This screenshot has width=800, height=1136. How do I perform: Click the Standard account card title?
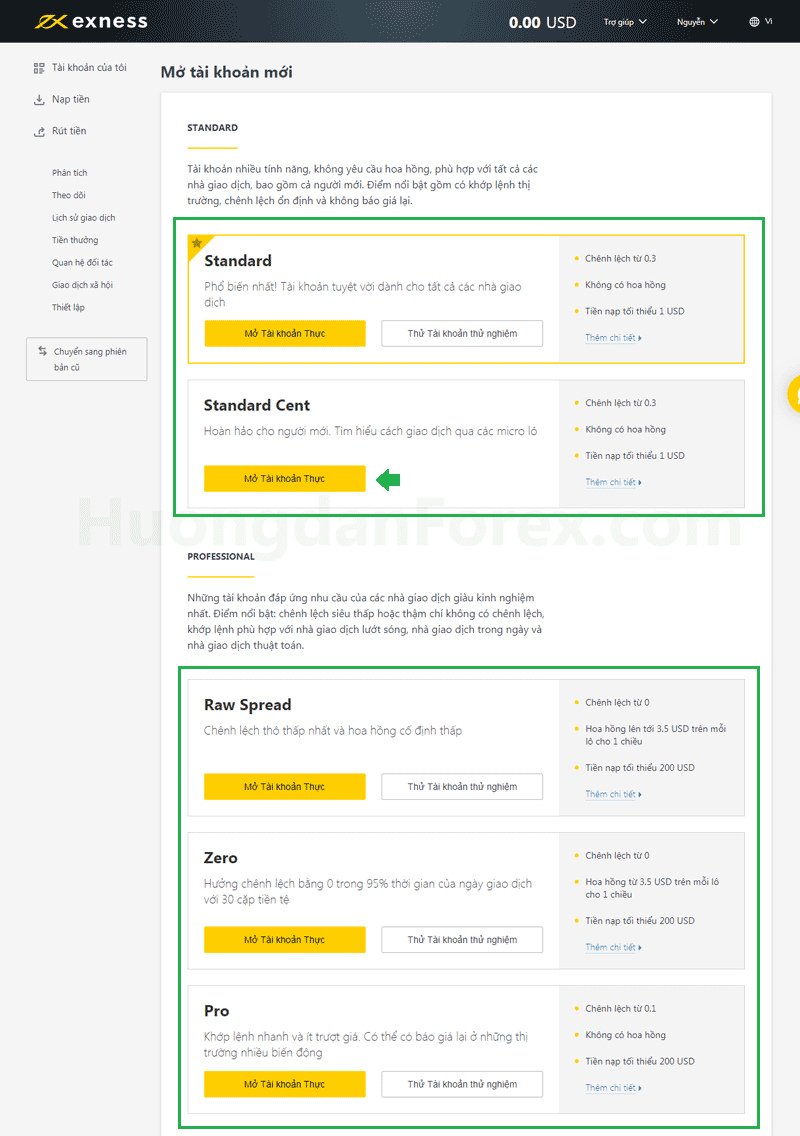tap(238, 261)
